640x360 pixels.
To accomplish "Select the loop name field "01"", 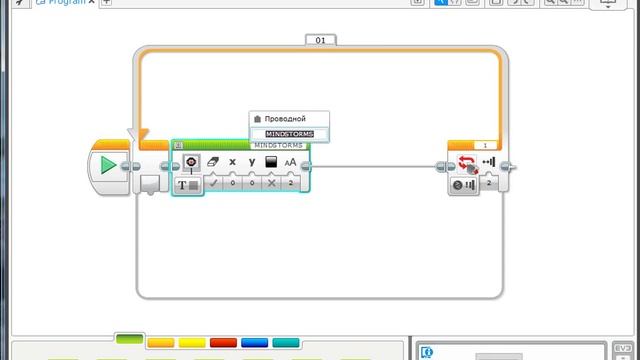I will (321, 40).
